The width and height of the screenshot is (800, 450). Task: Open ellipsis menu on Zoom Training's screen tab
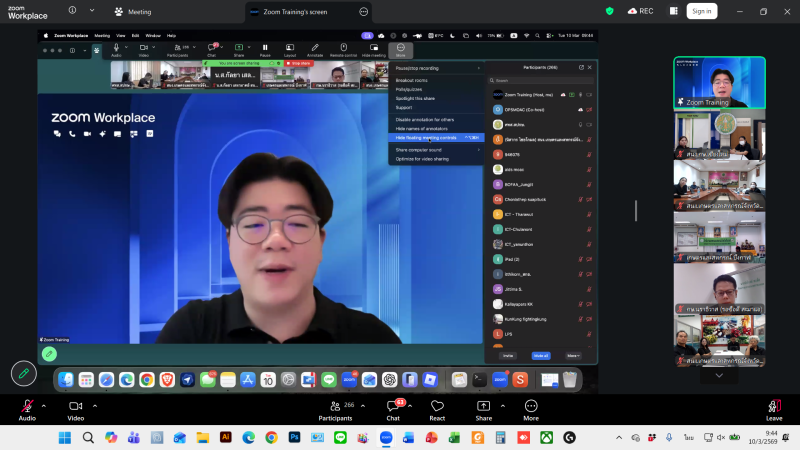(x=363, y=12)
